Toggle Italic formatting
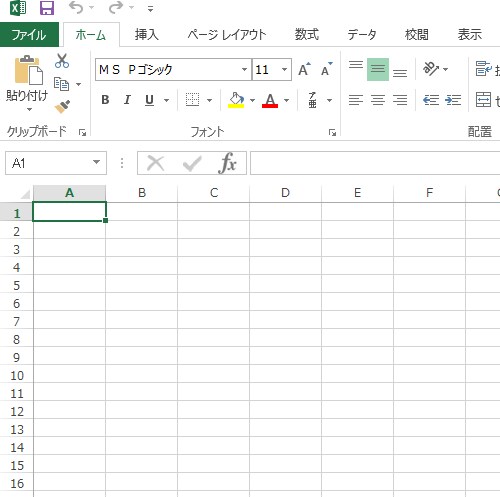Image resolution: width=500 pixels, height=497 pixels. (127, 100)
